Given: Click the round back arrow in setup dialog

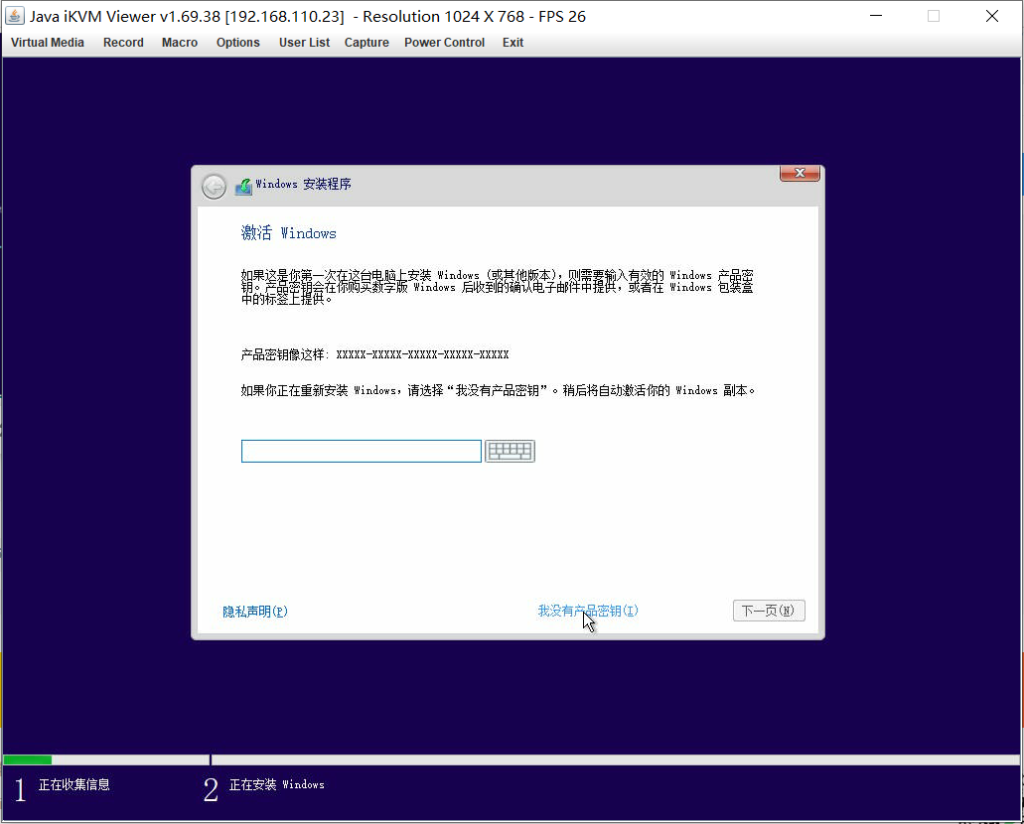Looking at the screenshot, I should (214, 186).
